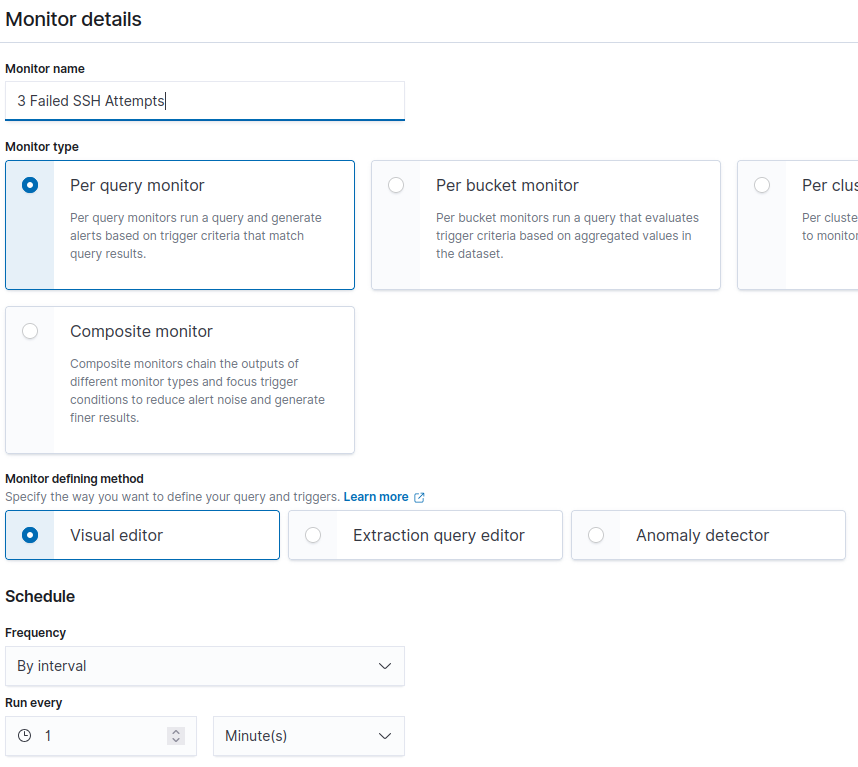Click the clock icon in Run every field

[25, 736]
